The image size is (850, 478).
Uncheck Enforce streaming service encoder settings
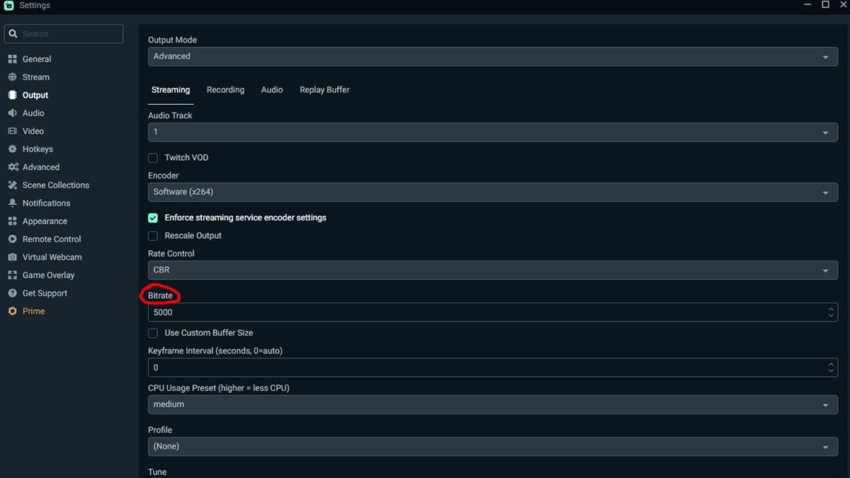pyautogui.click(x=153, y=218)
